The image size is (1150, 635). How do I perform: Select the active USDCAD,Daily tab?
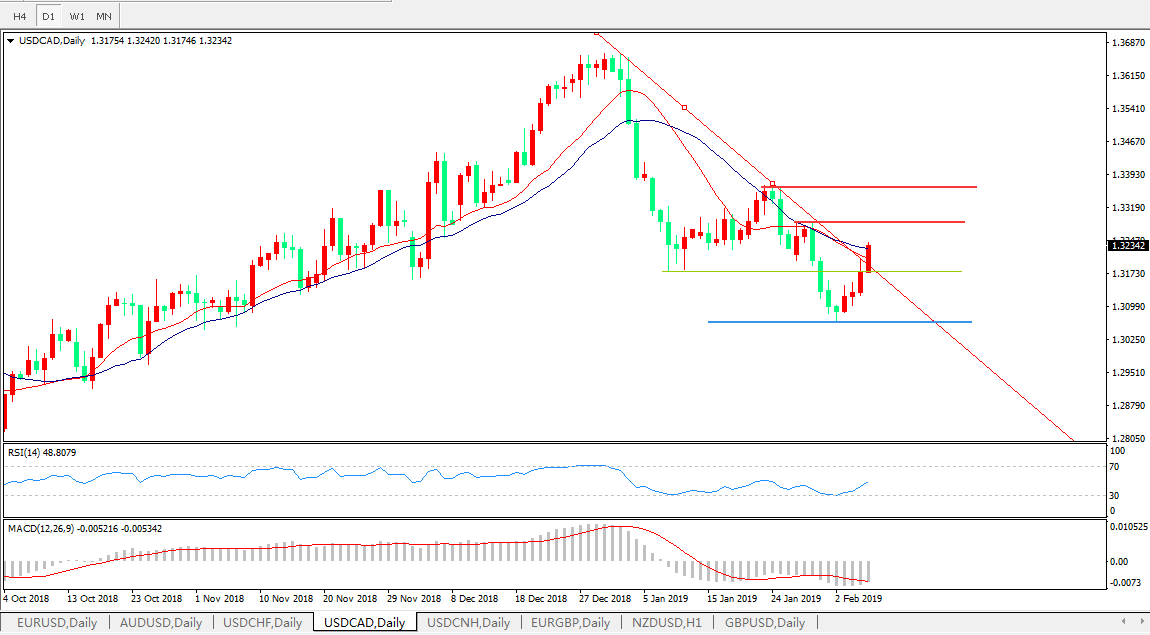tap(364, 623)
